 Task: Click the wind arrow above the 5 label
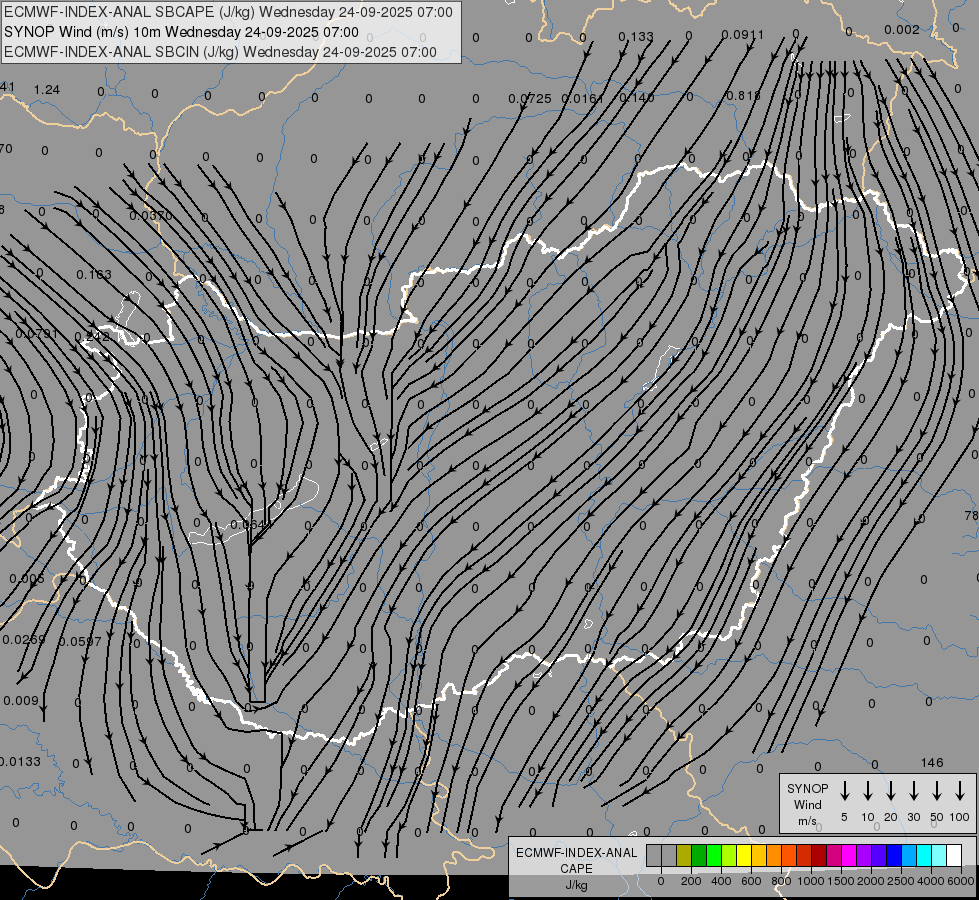(x=844, y=791)
